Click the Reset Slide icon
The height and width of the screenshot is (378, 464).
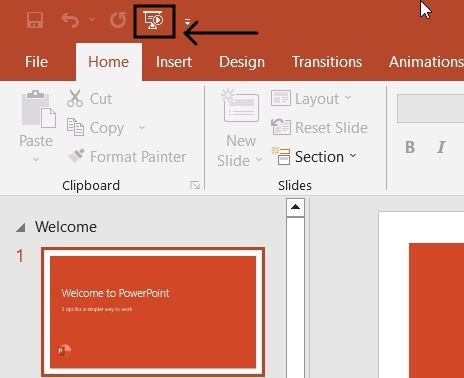click(x=281, y=127)
